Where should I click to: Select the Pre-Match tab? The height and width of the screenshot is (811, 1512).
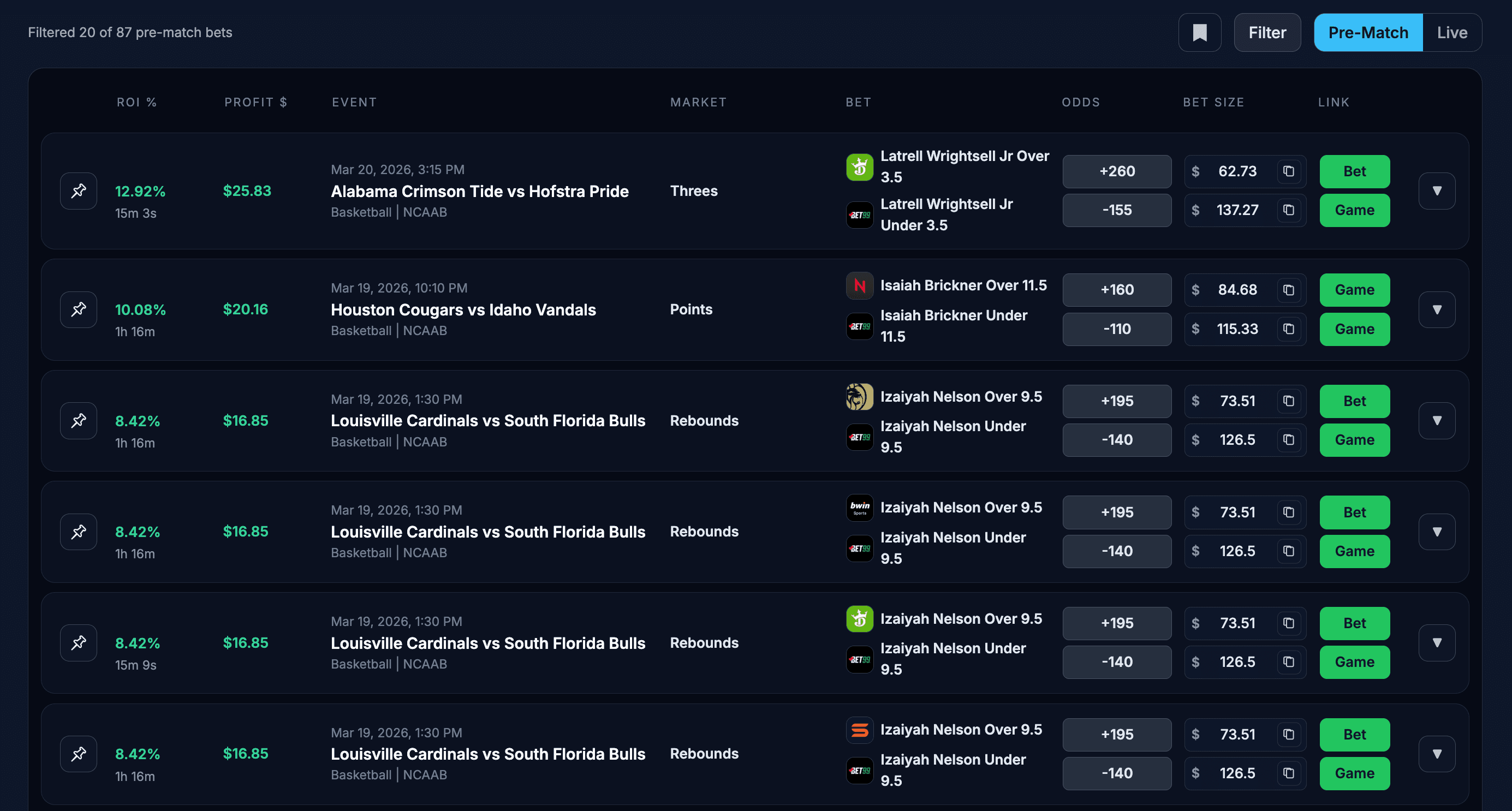tap(1367, 32)
